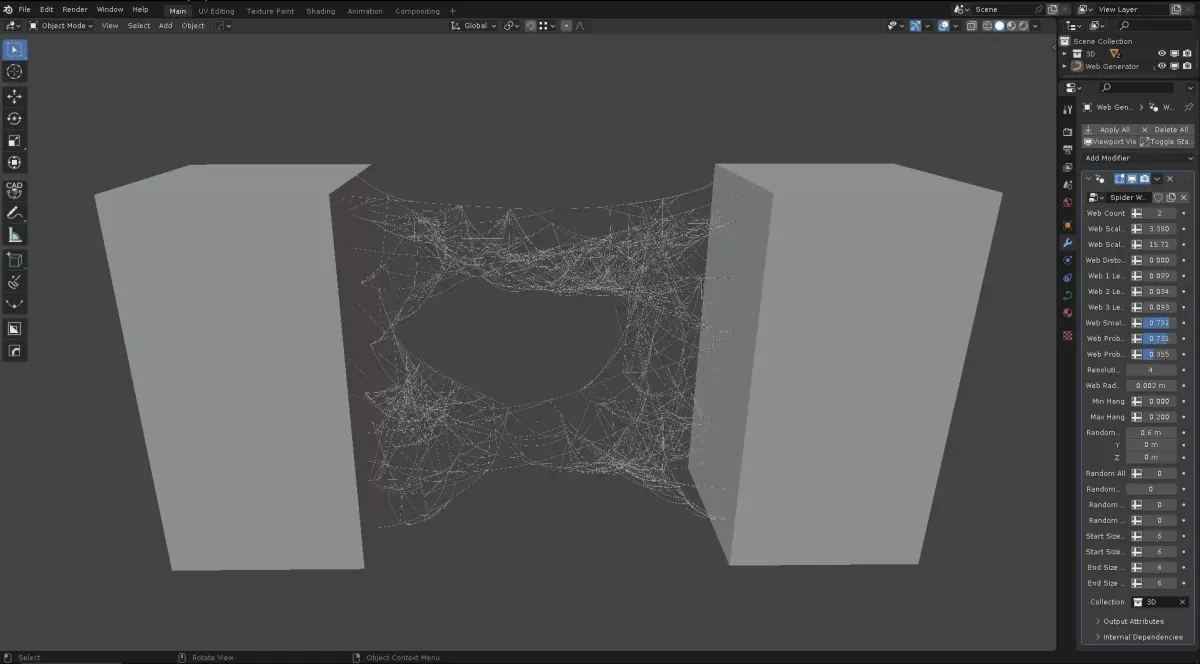Toggle snapping magnet in header

[x=532, y=25]
